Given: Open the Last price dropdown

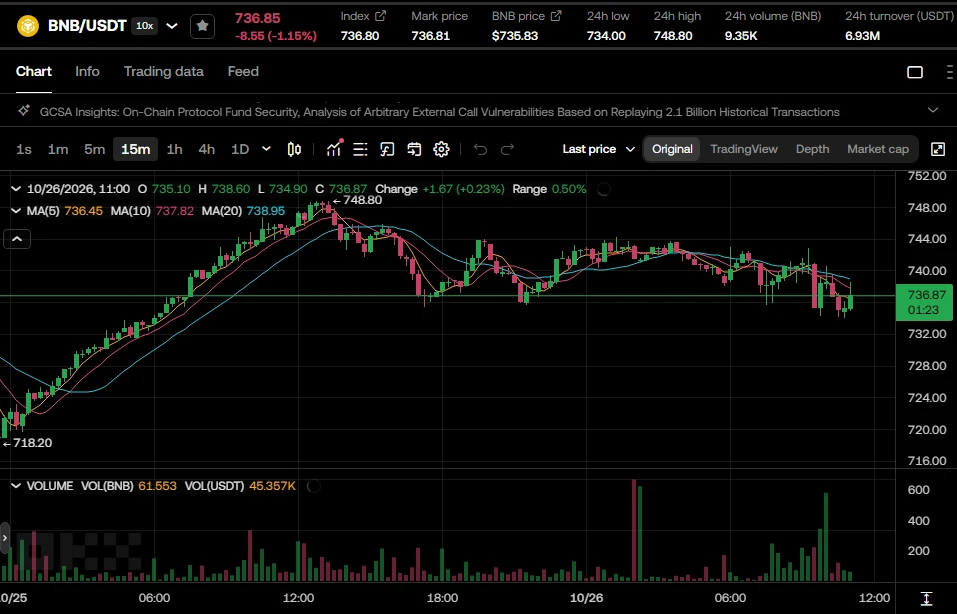Looking at the screenshot, I should tap(598, 149).
